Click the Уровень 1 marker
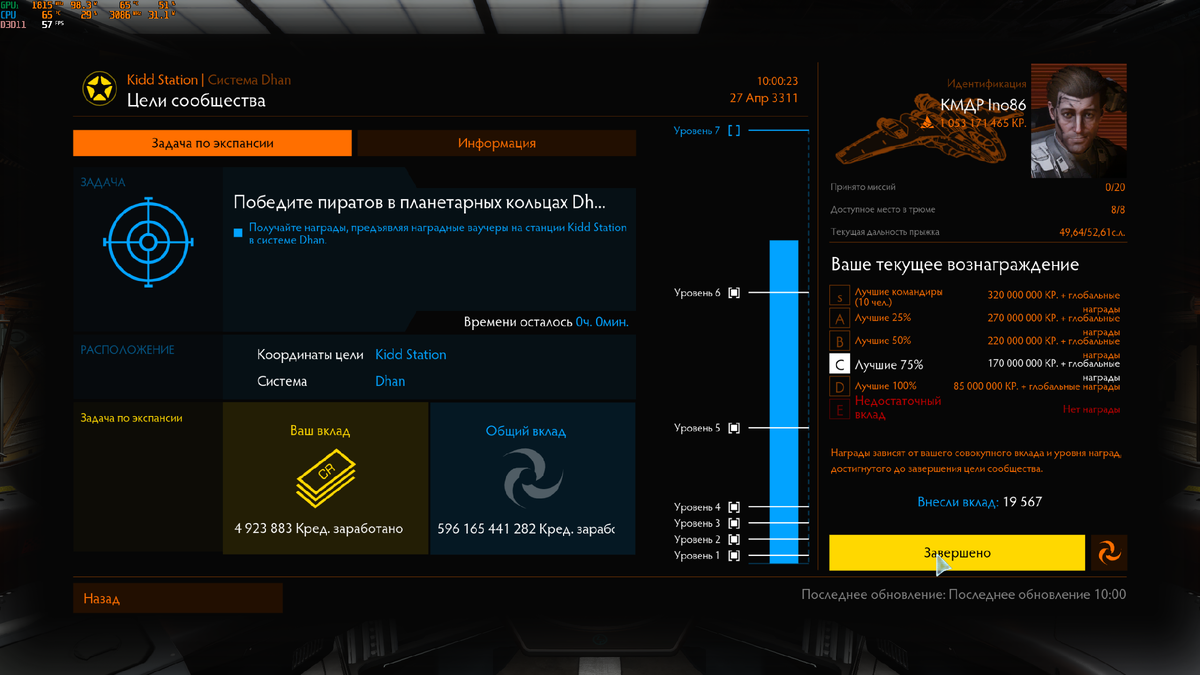The height and width of the screenshot is (675, 1200). pyautogui.click(x=735, y=555)
